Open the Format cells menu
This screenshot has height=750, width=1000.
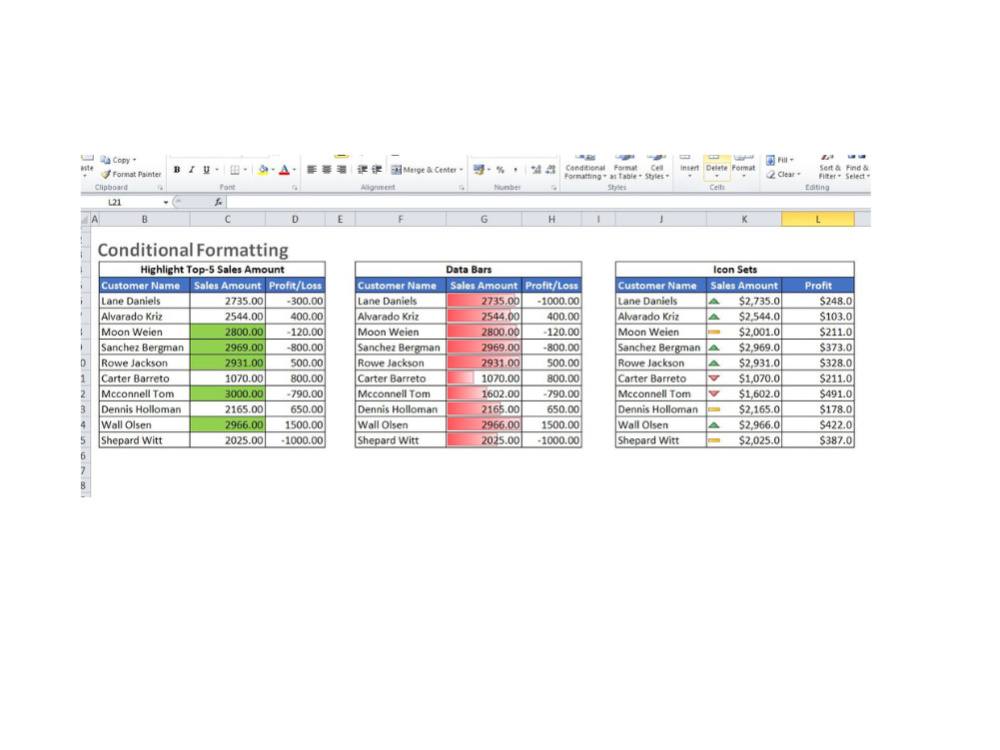click(744, 166)
